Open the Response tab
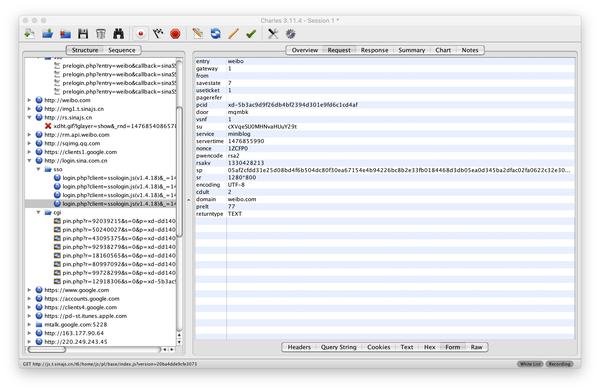Screen dimensions: 600x391 (x=374, y=50)
